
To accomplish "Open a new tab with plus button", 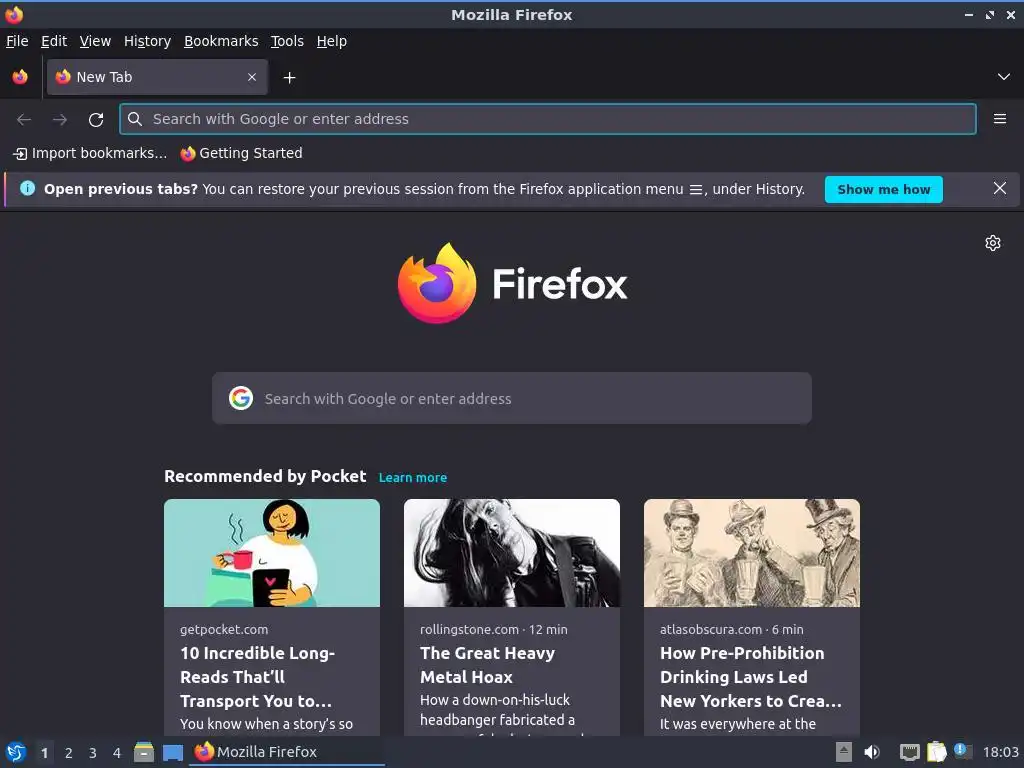I will (x=289, y=78).
